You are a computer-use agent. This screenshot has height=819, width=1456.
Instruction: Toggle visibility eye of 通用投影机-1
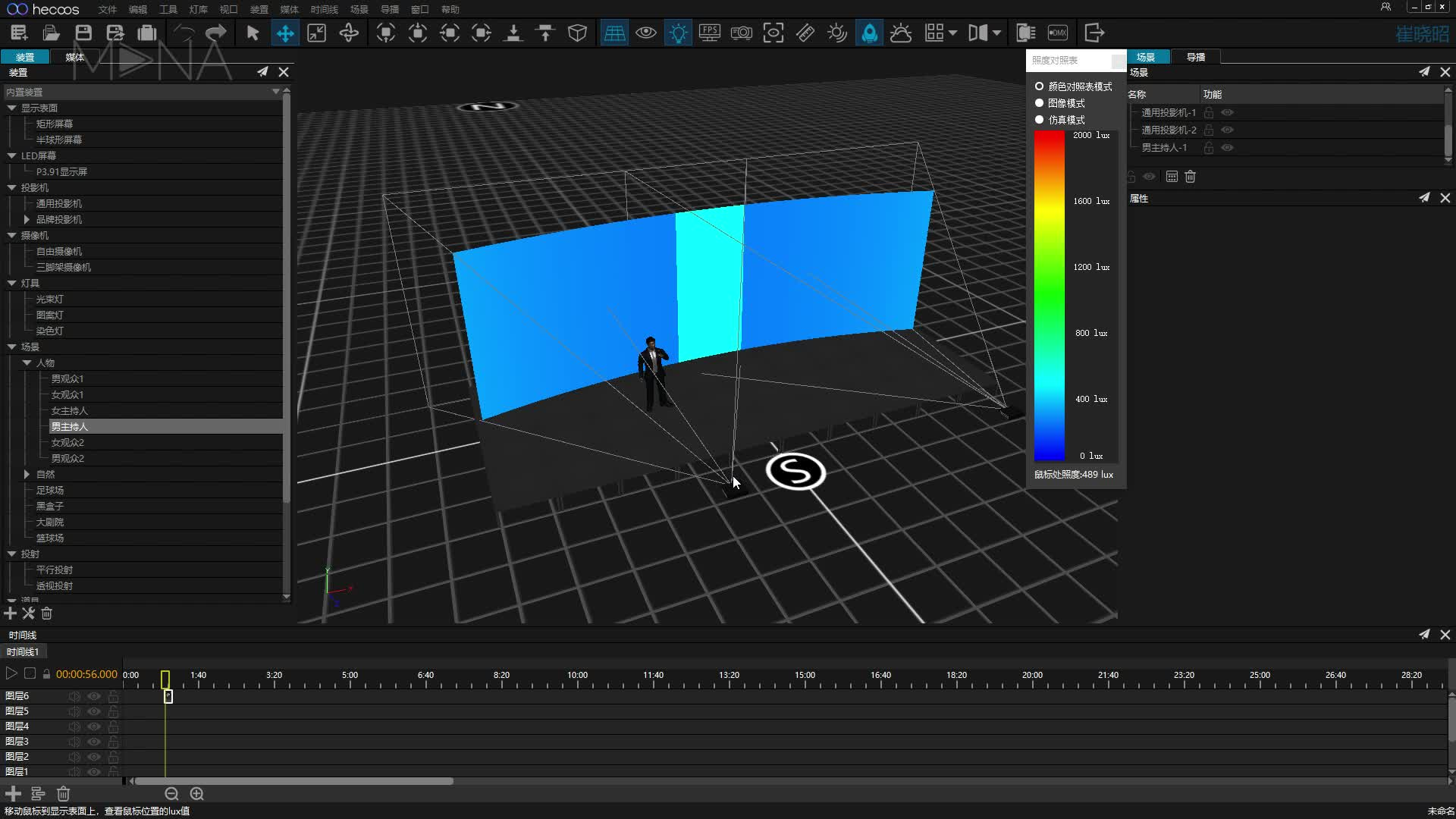coord(1227,112)
